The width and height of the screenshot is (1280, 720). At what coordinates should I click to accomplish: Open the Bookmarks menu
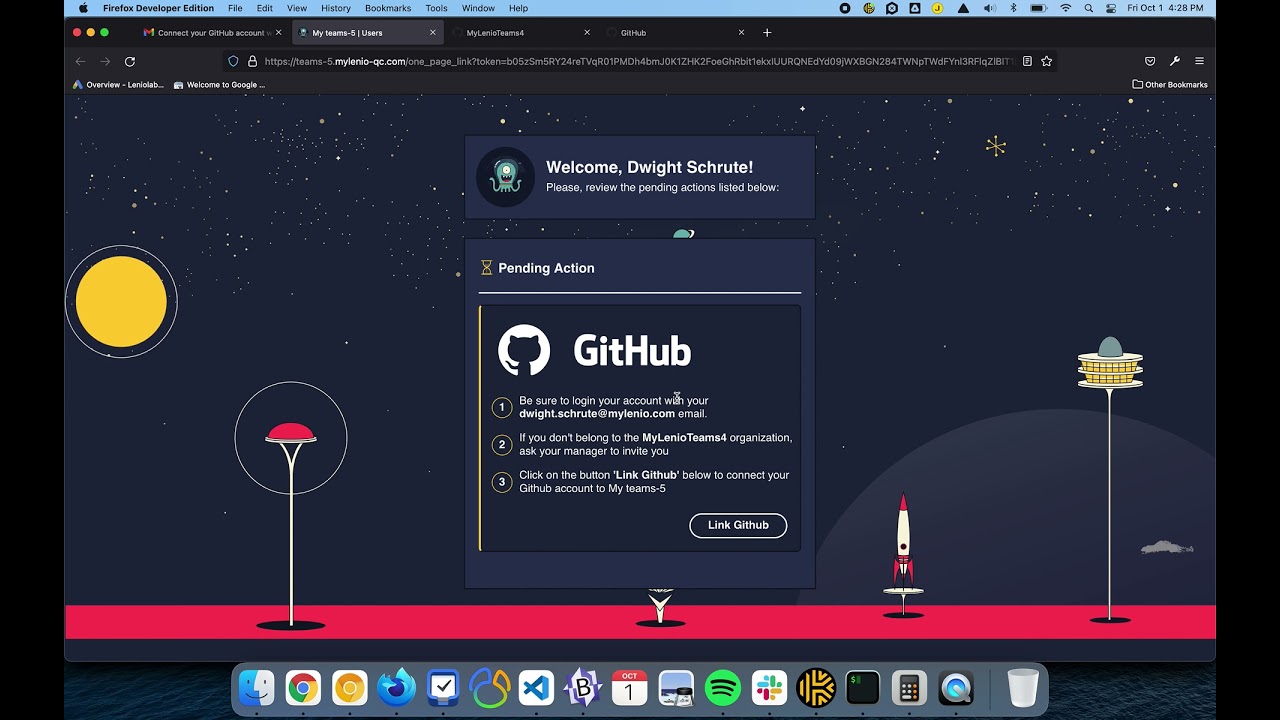(x=388, y=8)
